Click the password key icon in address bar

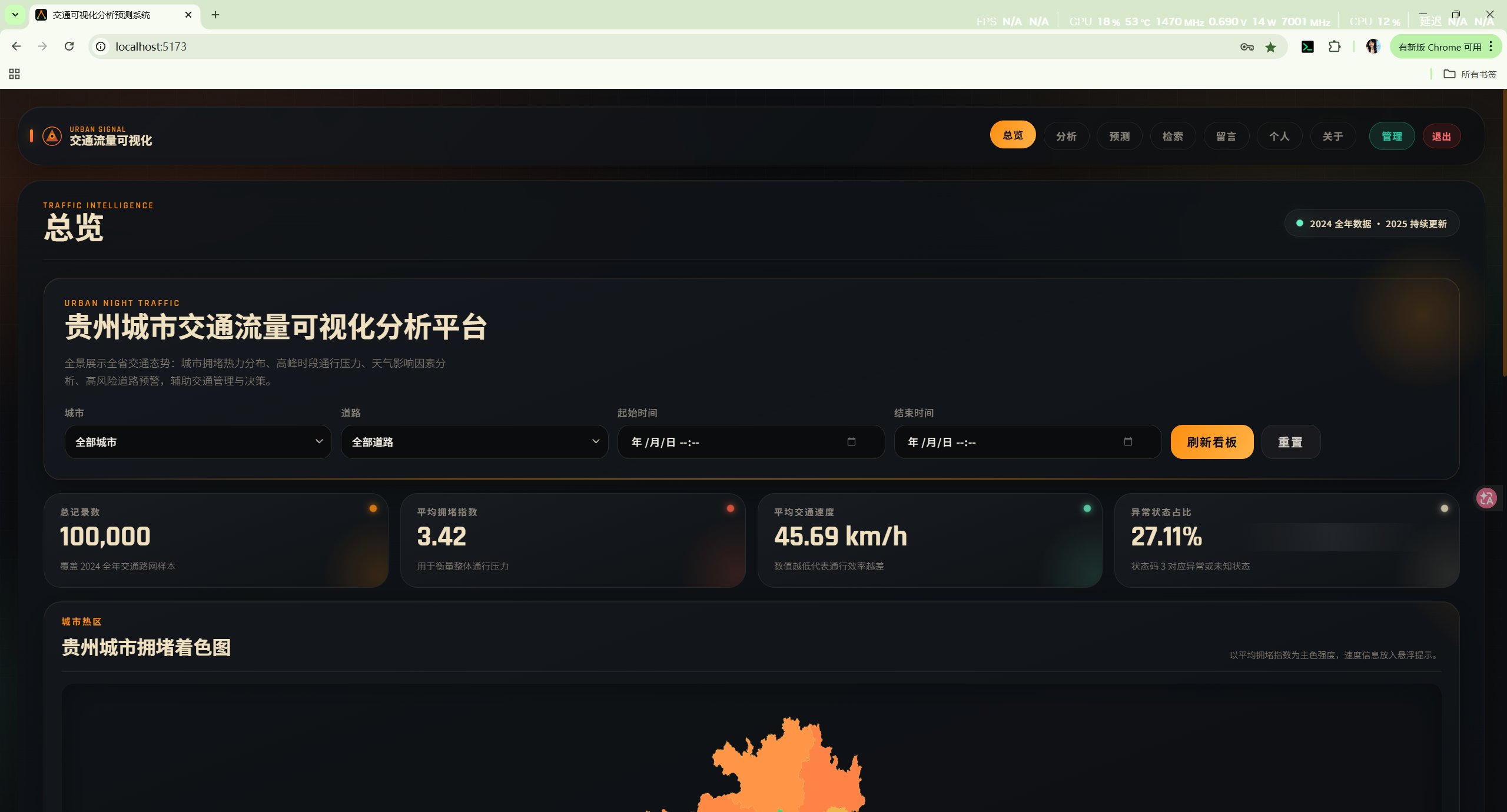1246,47
